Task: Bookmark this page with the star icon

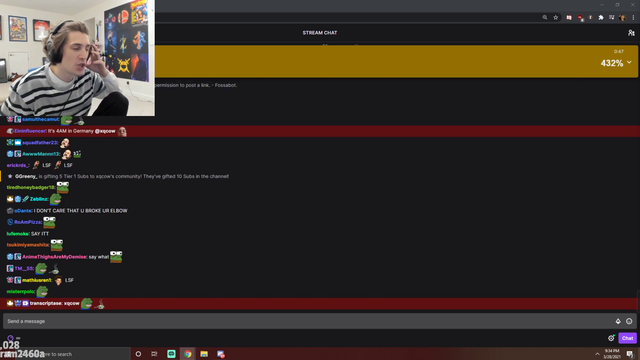Action: point(556,18)
